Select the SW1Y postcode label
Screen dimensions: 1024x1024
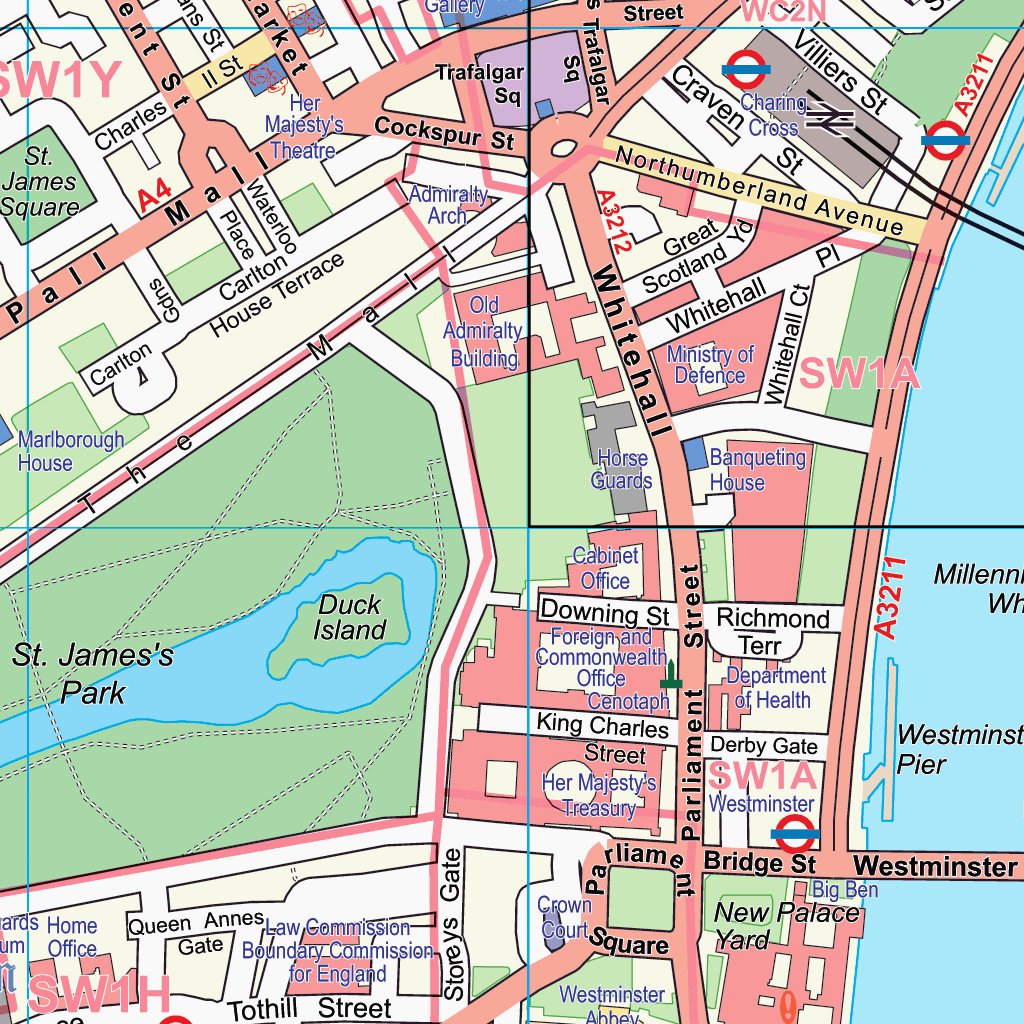(x=58, y=81)
